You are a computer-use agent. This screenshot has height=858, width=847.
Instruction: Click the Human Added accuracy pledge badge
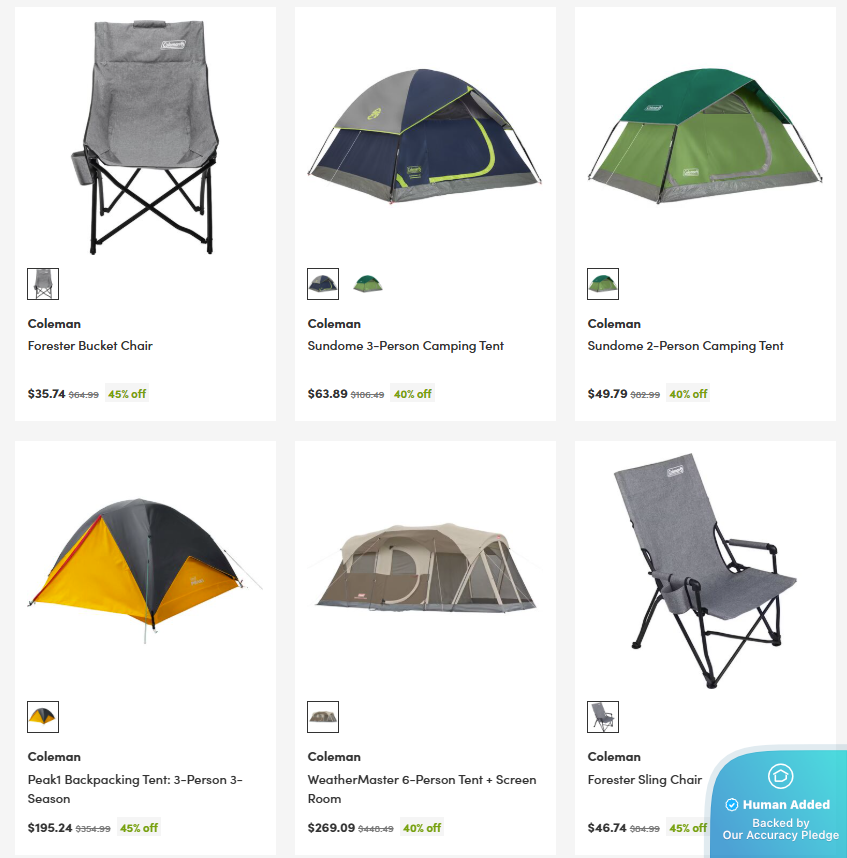point(778,804)
